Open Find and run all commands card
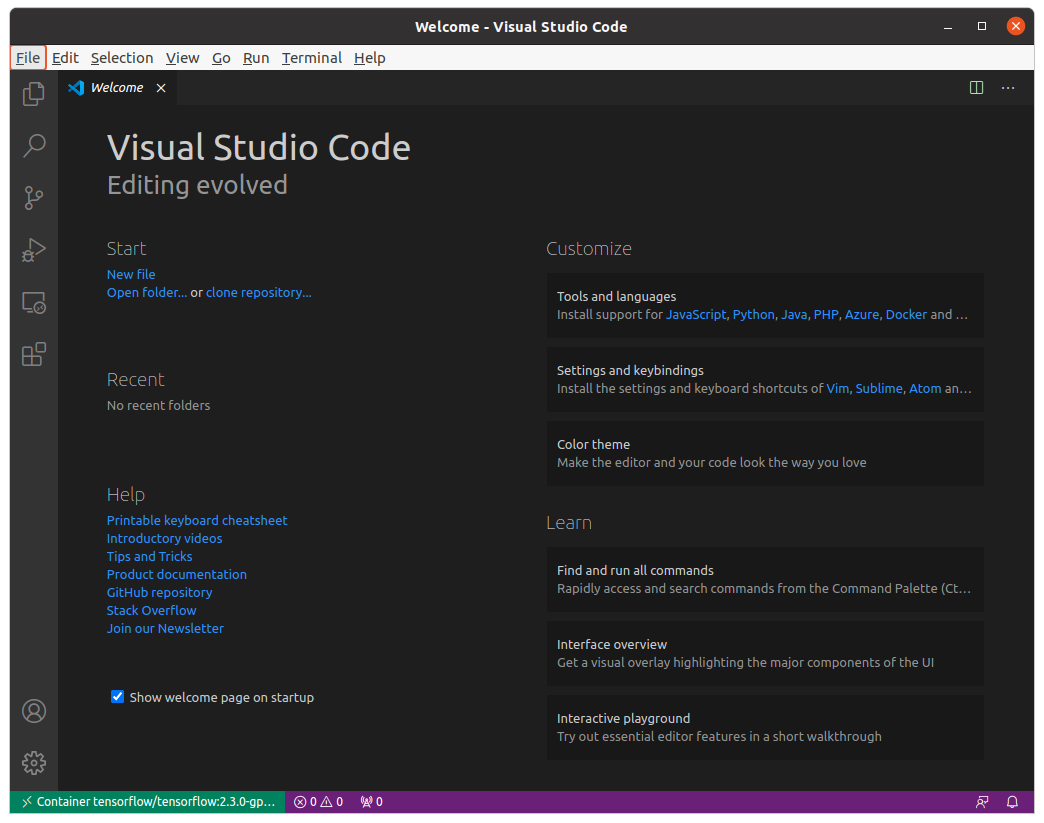 [x=765, y=579]
